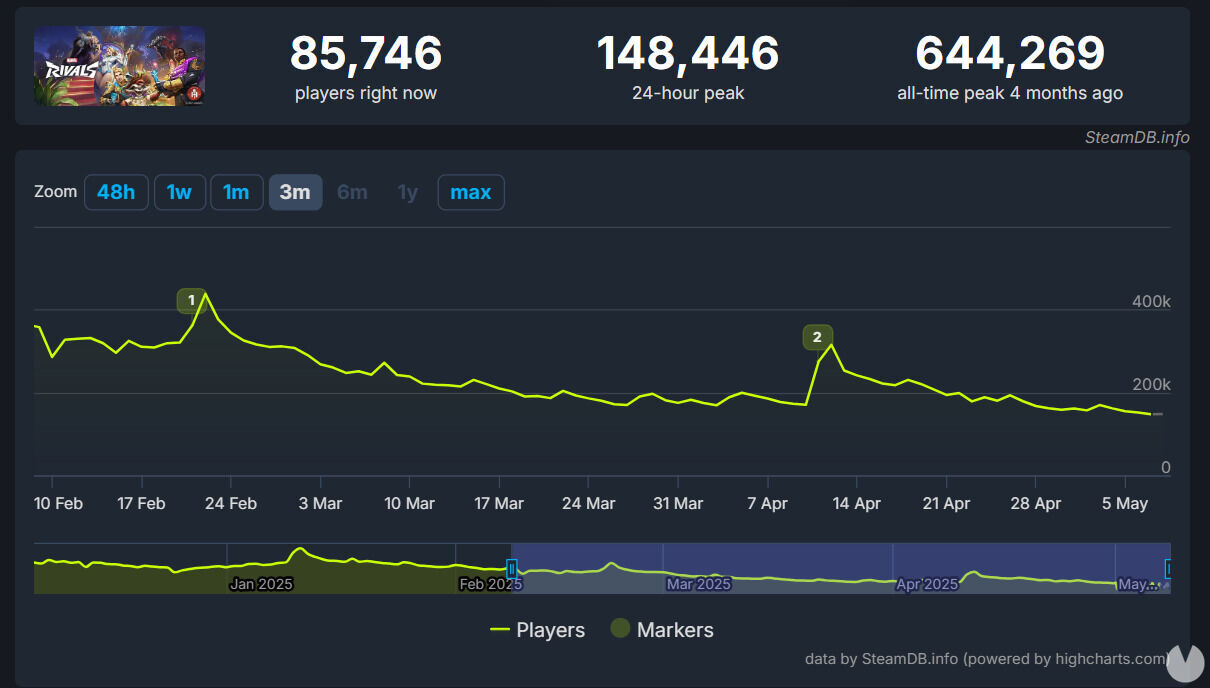Click the greyed-out 6m zoom option

click(352, 192)
